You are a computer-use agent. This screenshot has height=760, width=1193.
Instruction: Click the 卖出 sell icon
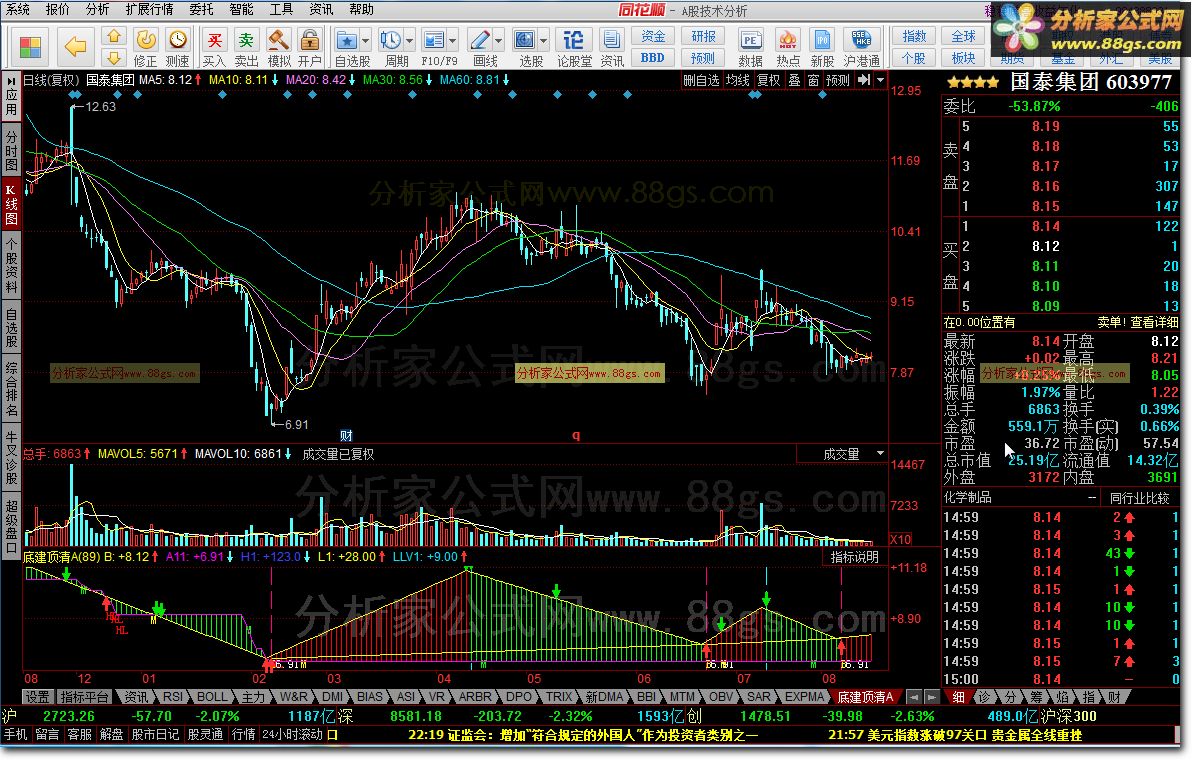tap(246, 40)
